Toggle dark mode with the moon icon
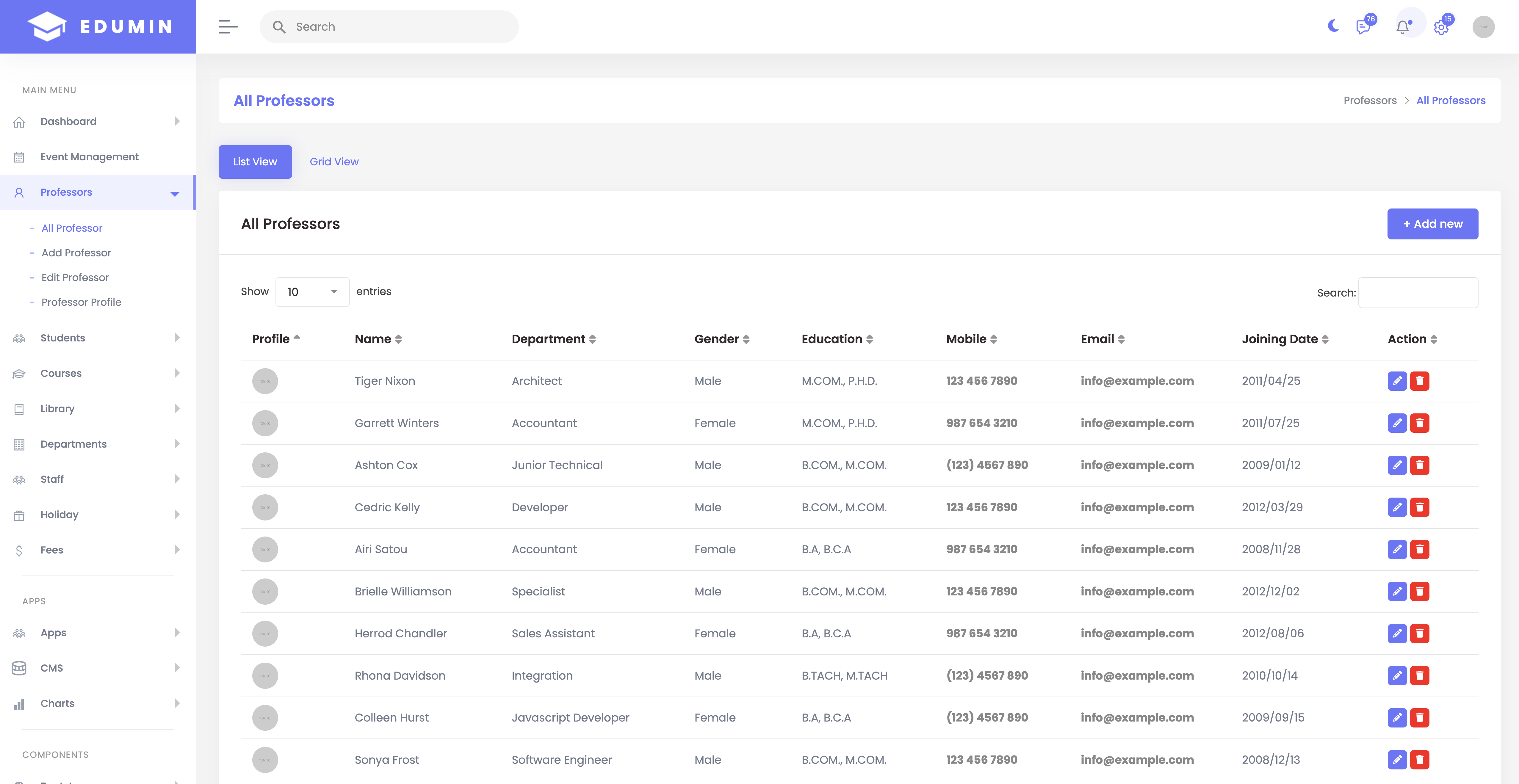This screenshot has width=1519, height=784. pos(1333,26)
